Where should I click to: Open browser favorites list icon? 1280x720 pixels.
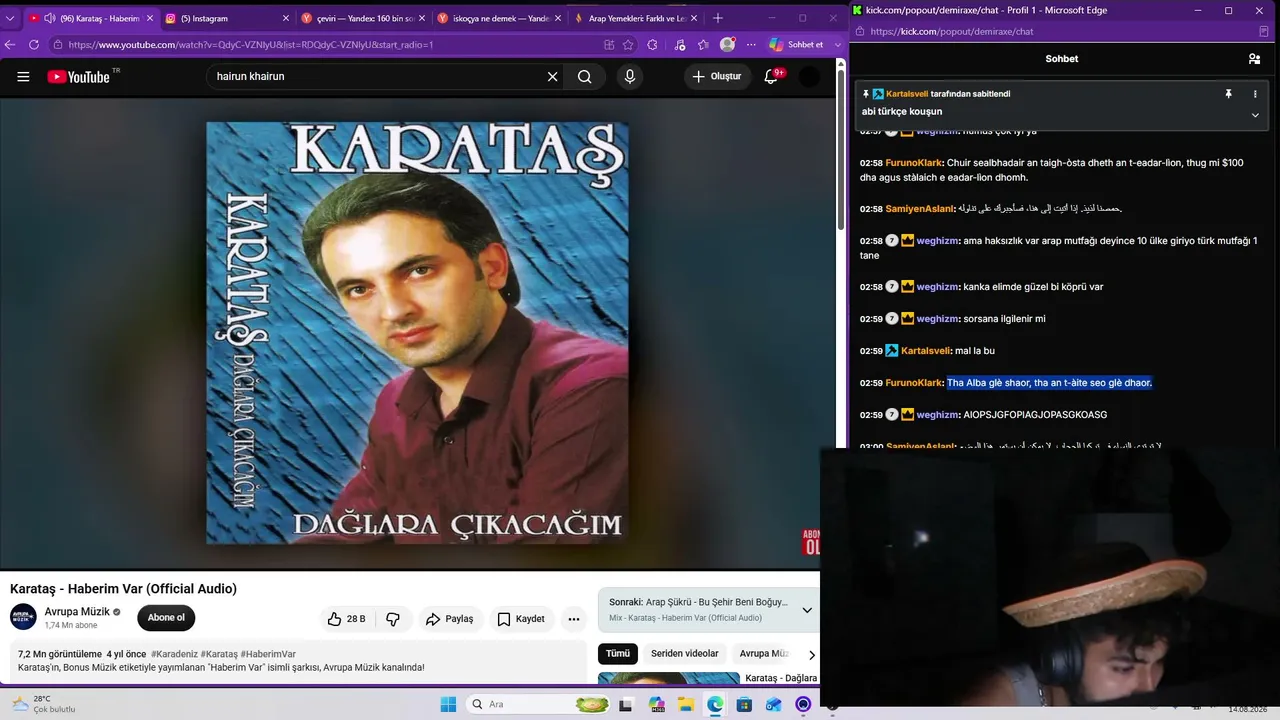(x=703, y=44)
